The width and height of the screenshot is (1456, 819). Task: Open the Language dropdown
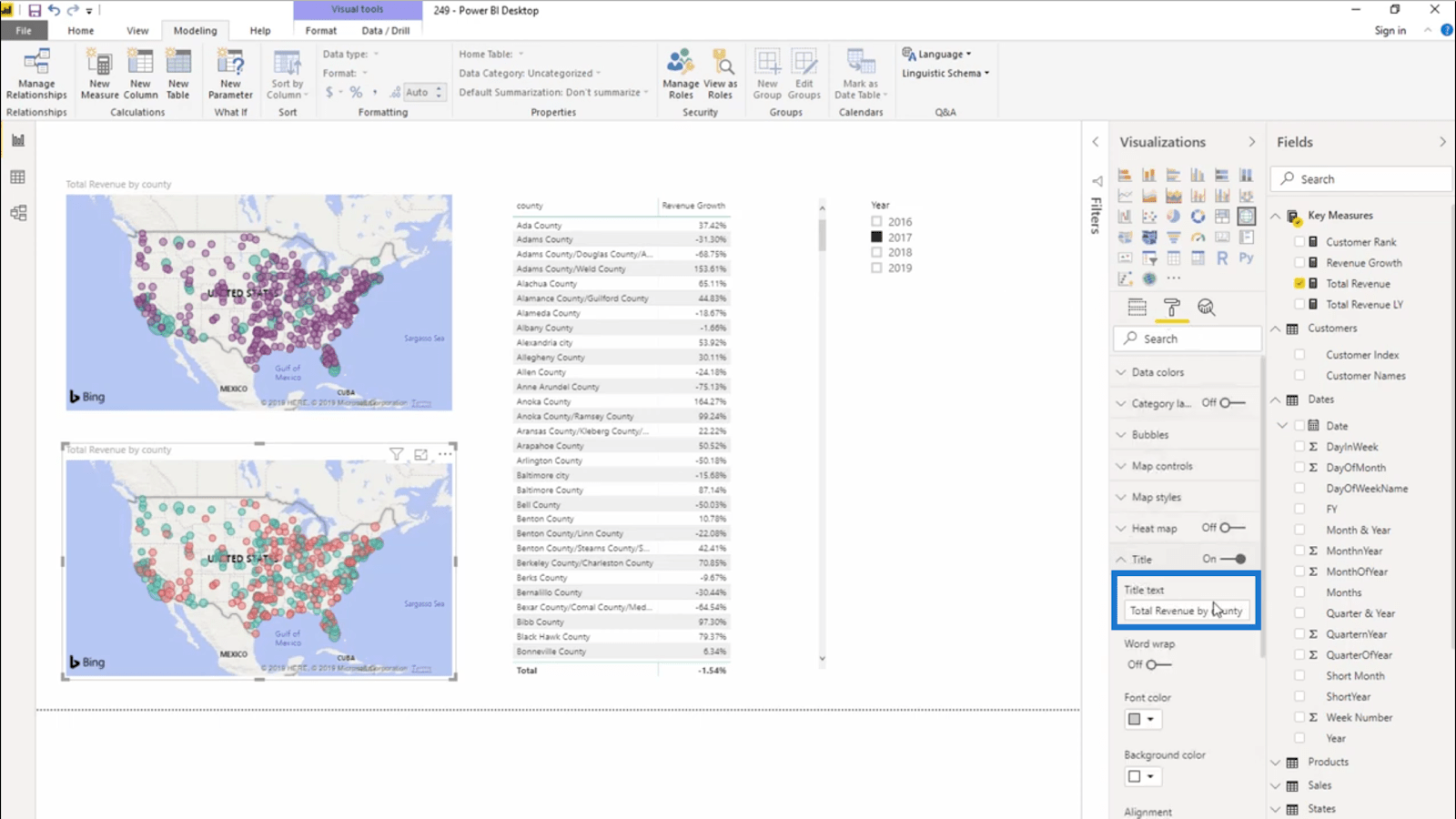(937, 54)
